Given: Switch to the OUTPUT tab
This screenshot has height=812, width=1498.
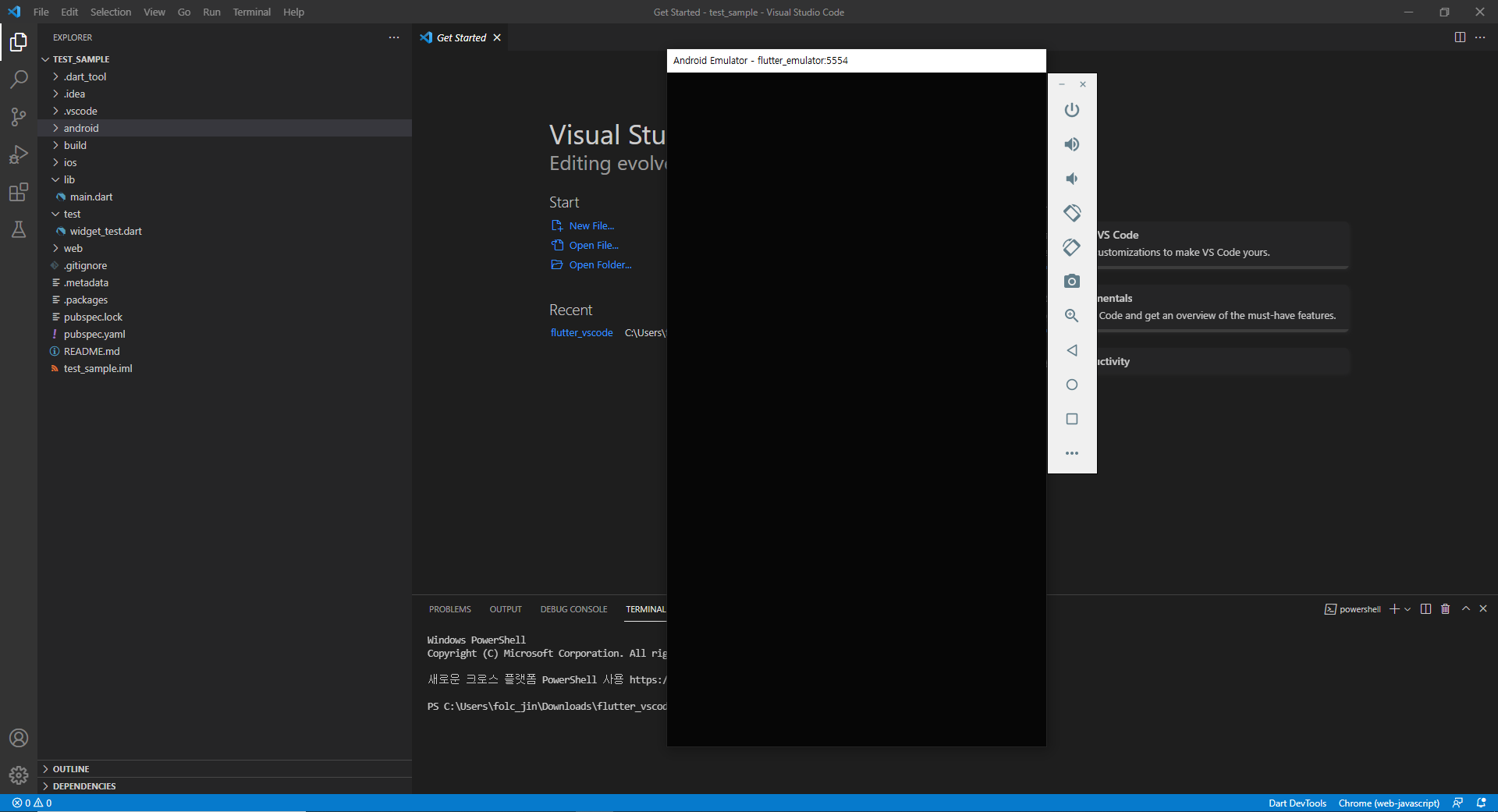Looking at the screenshot, I should pos(506,609).
